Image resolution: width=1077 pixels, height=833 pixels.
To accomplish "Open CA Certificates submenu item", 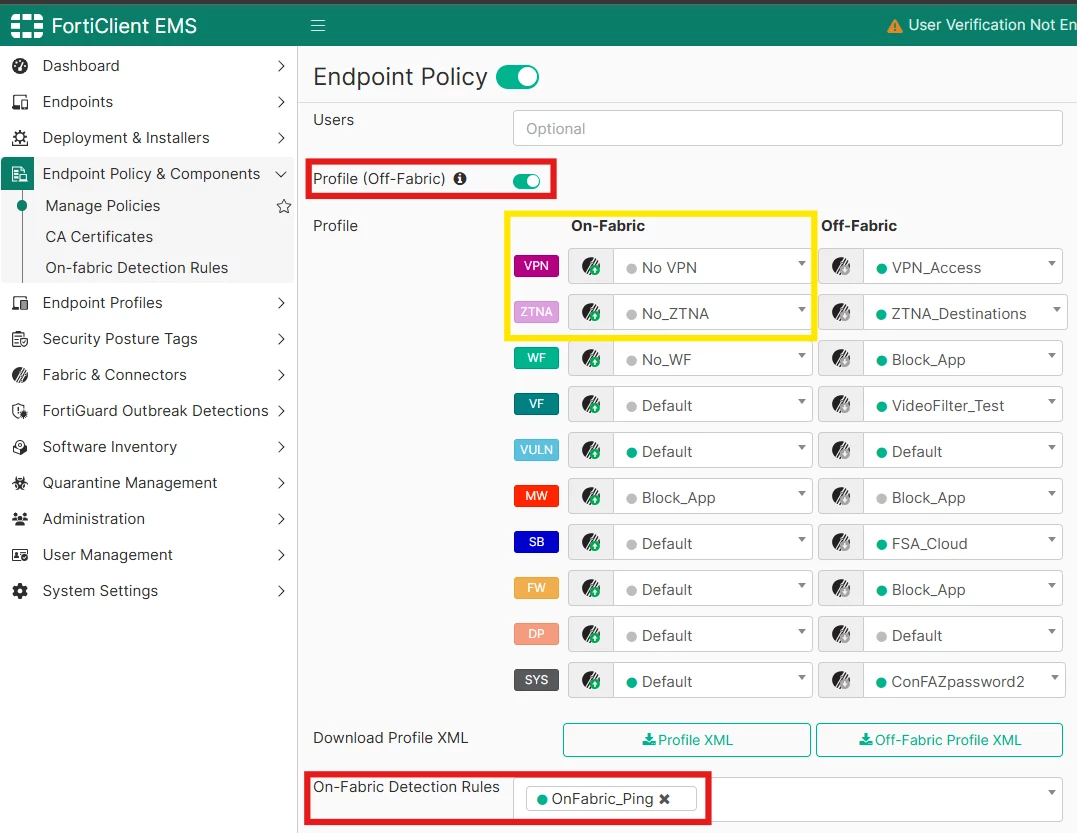I will pos(99,237).
